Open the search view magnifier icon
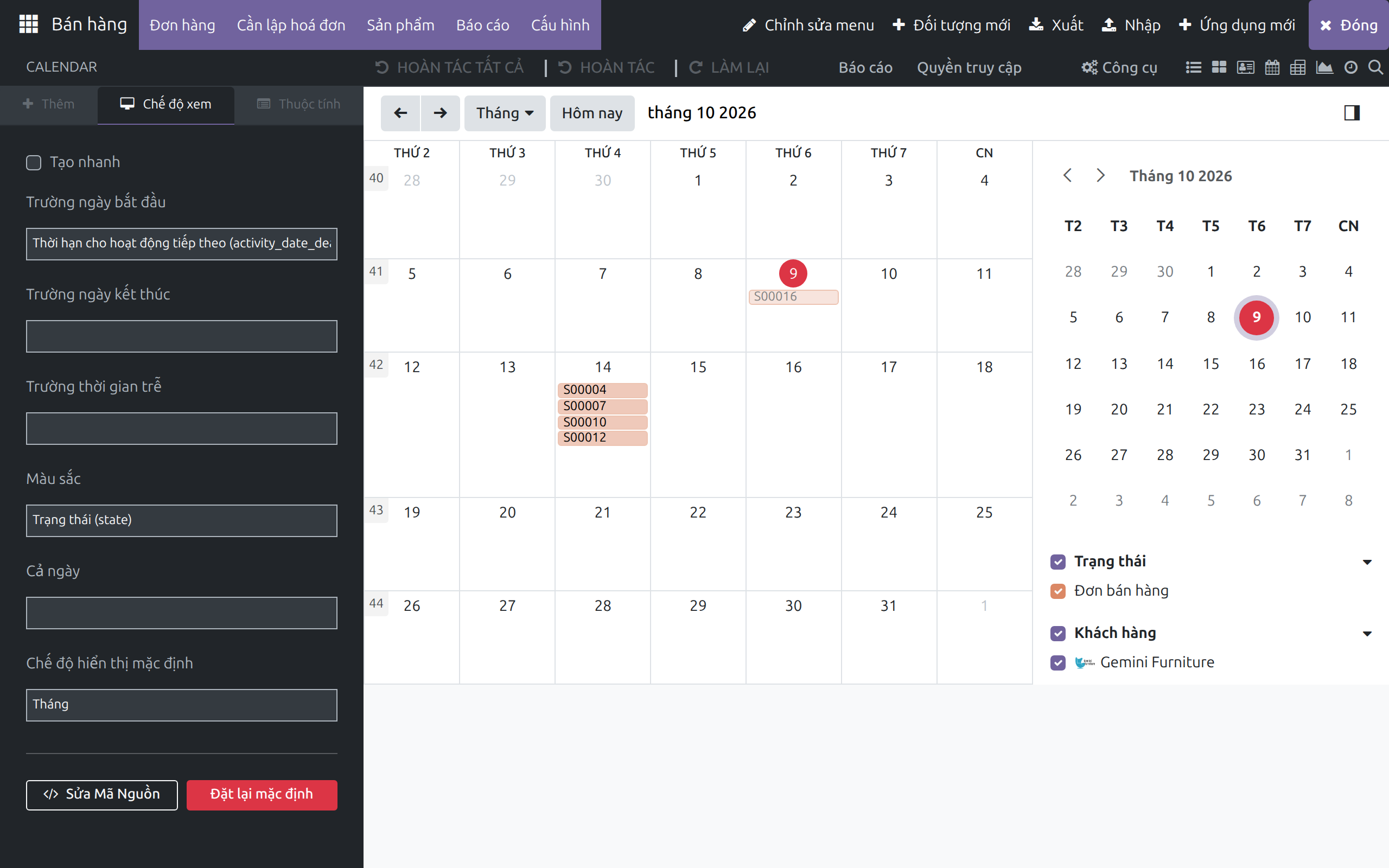This screenshot has width=1389, height=868. point(1375,68)
